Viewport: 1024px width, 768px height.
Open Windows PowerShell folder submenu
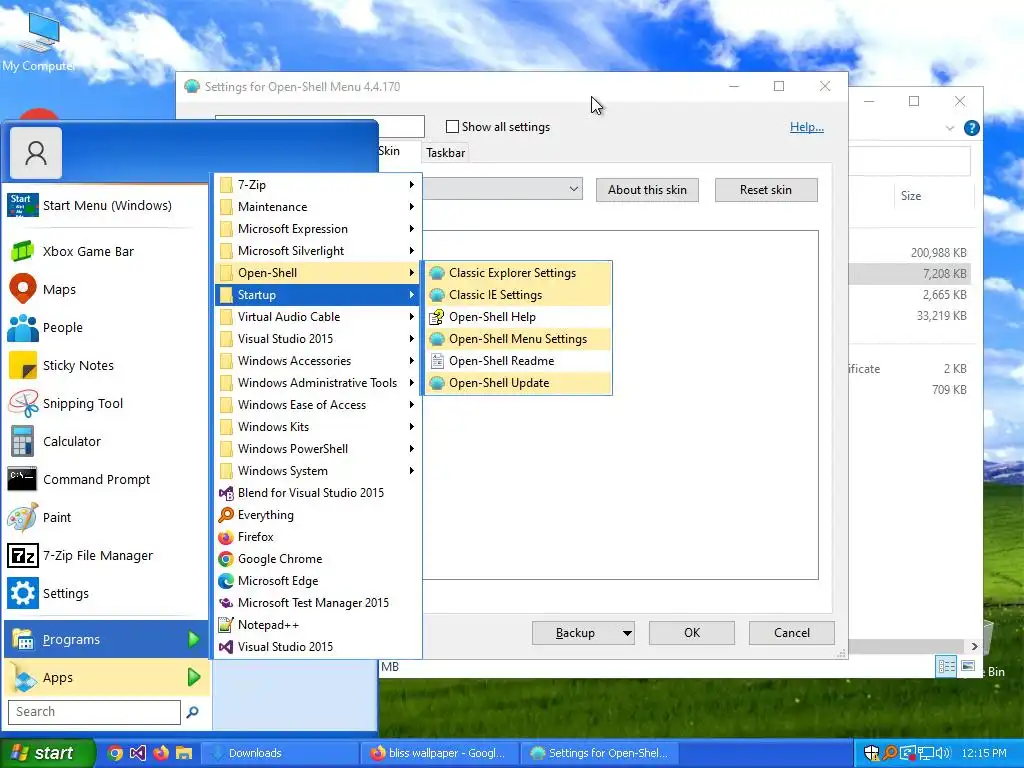point(318,449)
